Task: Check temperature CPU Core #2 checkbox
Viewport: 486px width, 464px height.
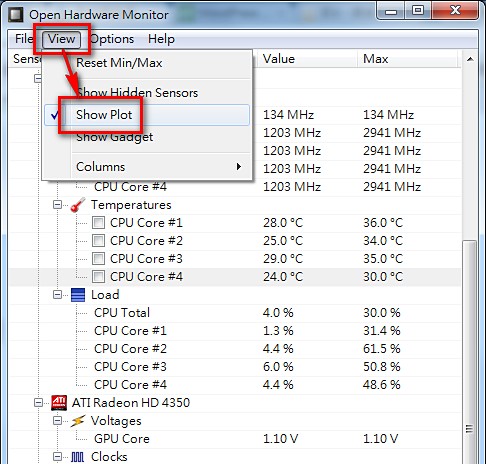Action: [x=99, y=240]
